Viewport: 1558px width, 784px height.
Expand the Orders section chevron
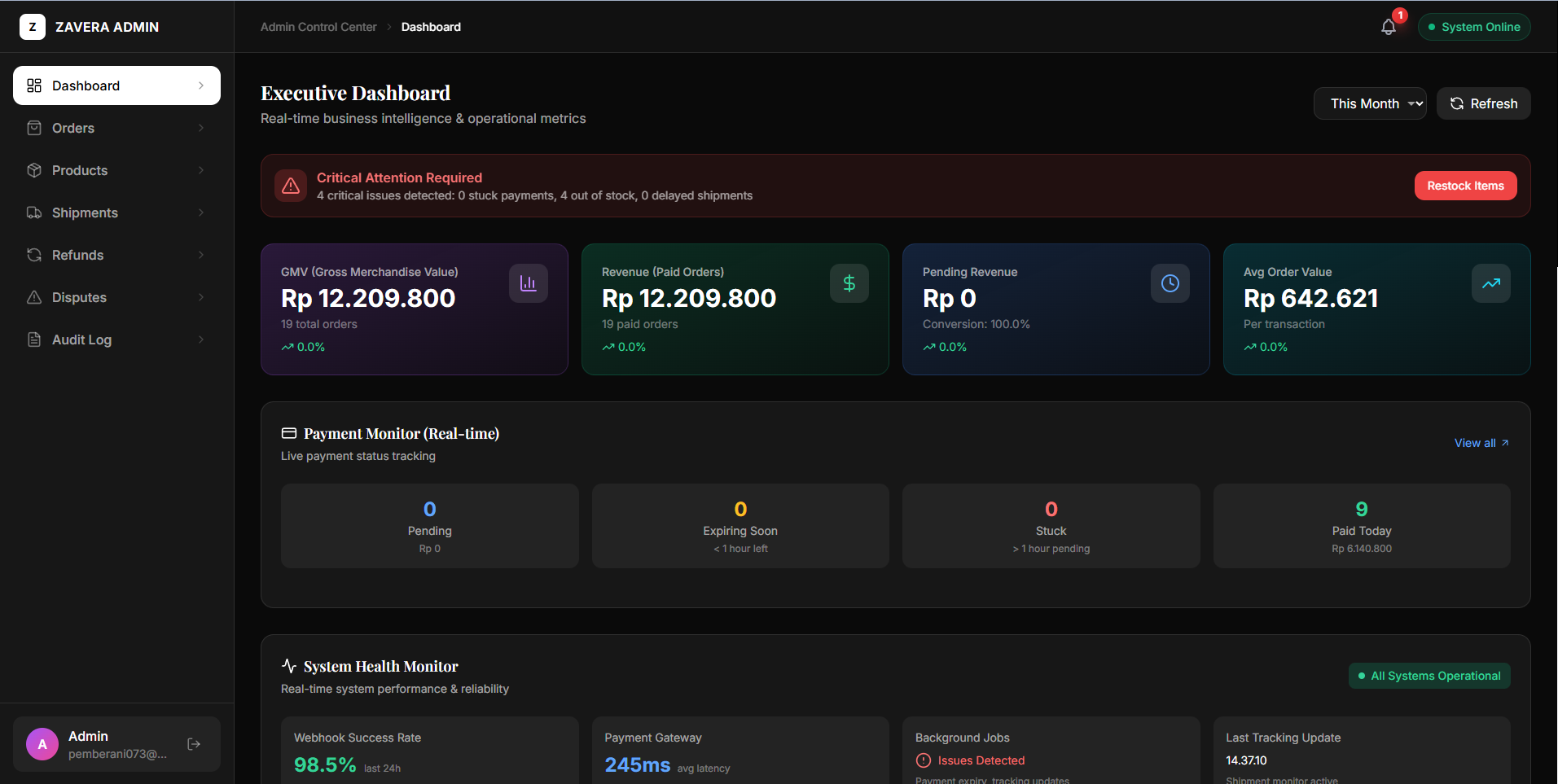(201, 128)
